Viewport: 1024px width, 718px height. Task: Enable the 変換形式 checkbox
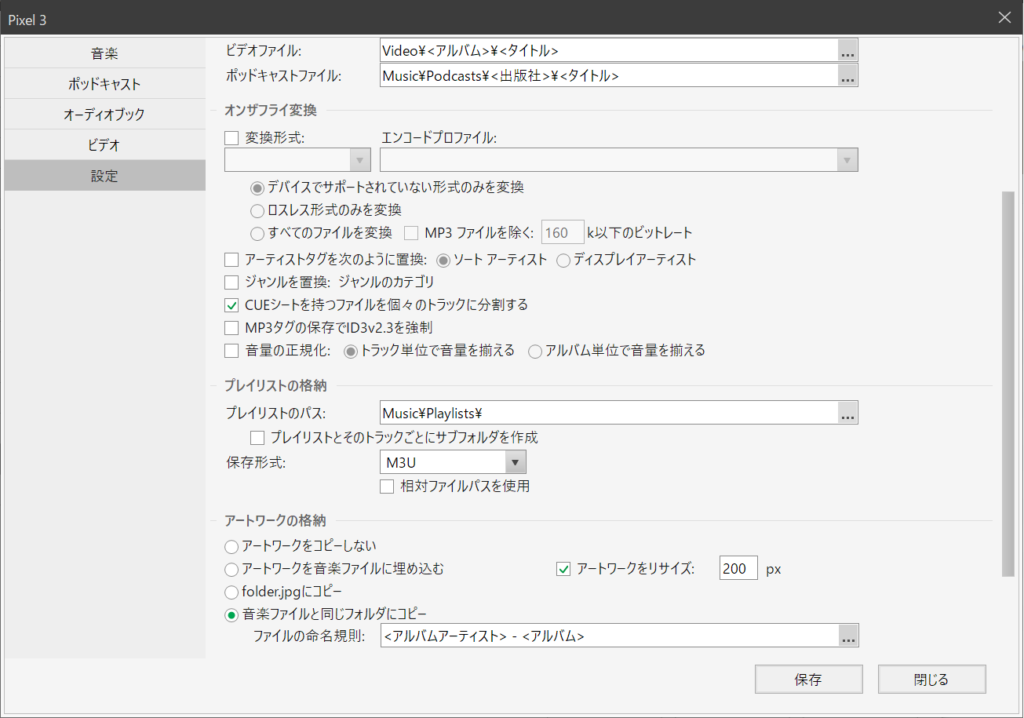pyautogui.click(x=231, y=138)
